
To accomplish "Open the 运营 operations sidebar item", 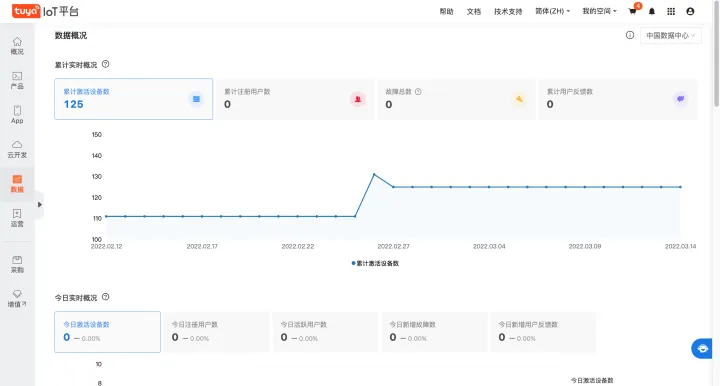I will pos(17,218).
